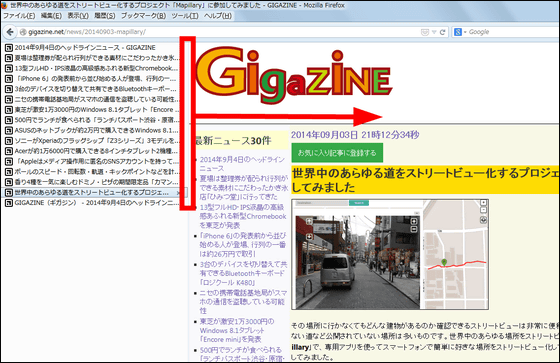The height and width of the screenshot is (363, 560).
Task: Go back with the Back arrow button
Action: tap(10, 32)
